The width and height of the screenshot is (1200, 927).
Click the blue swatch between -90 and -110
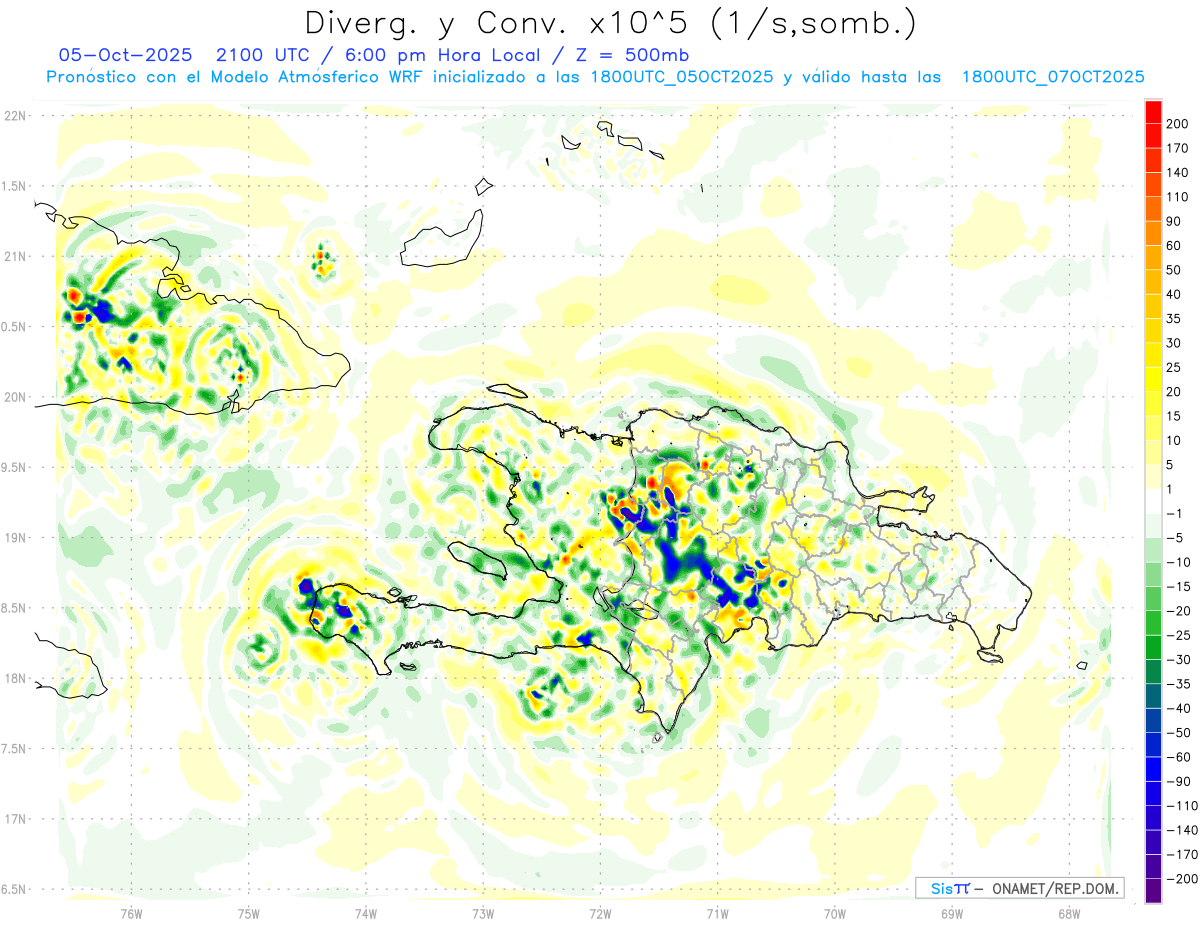pyautogui.click(x=1154, y=794)
